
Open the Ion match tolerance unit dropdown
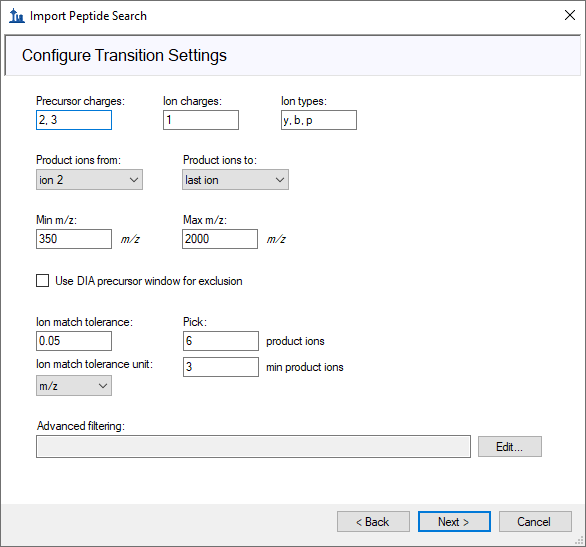point(74,386)
